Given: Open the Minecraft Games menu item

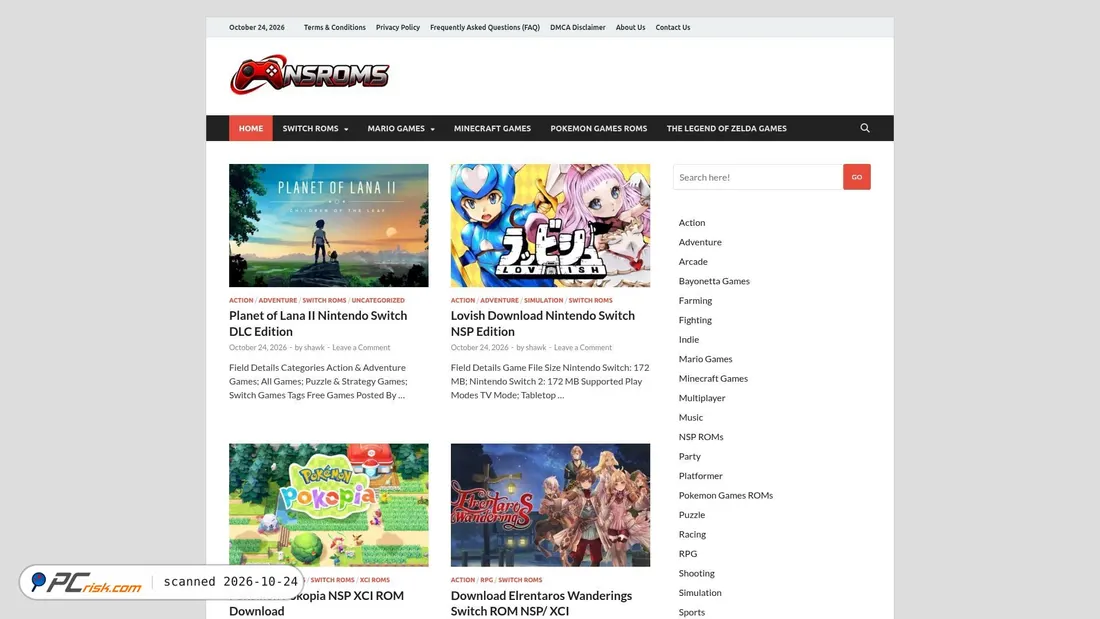Looking at the screenshot, I should coord(492,128).
